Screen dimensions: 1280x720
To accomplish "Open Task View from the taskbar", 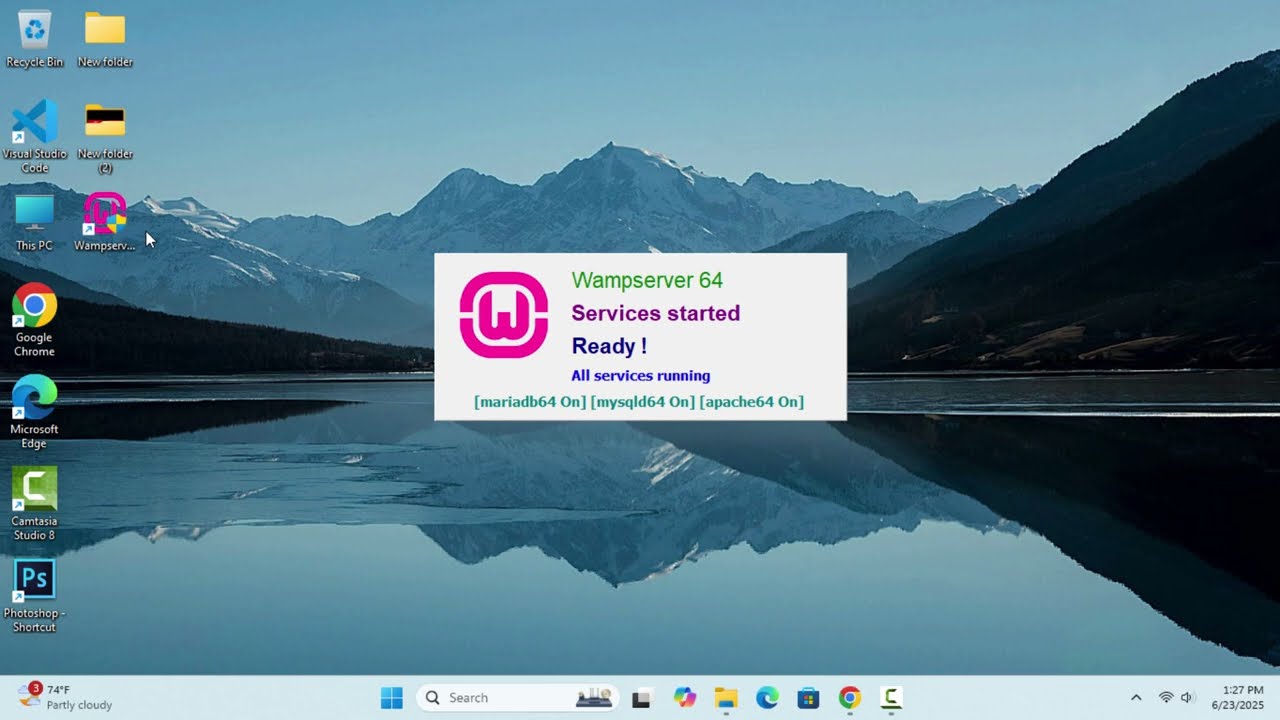I will pyautogui.click(x=641, y=698).
